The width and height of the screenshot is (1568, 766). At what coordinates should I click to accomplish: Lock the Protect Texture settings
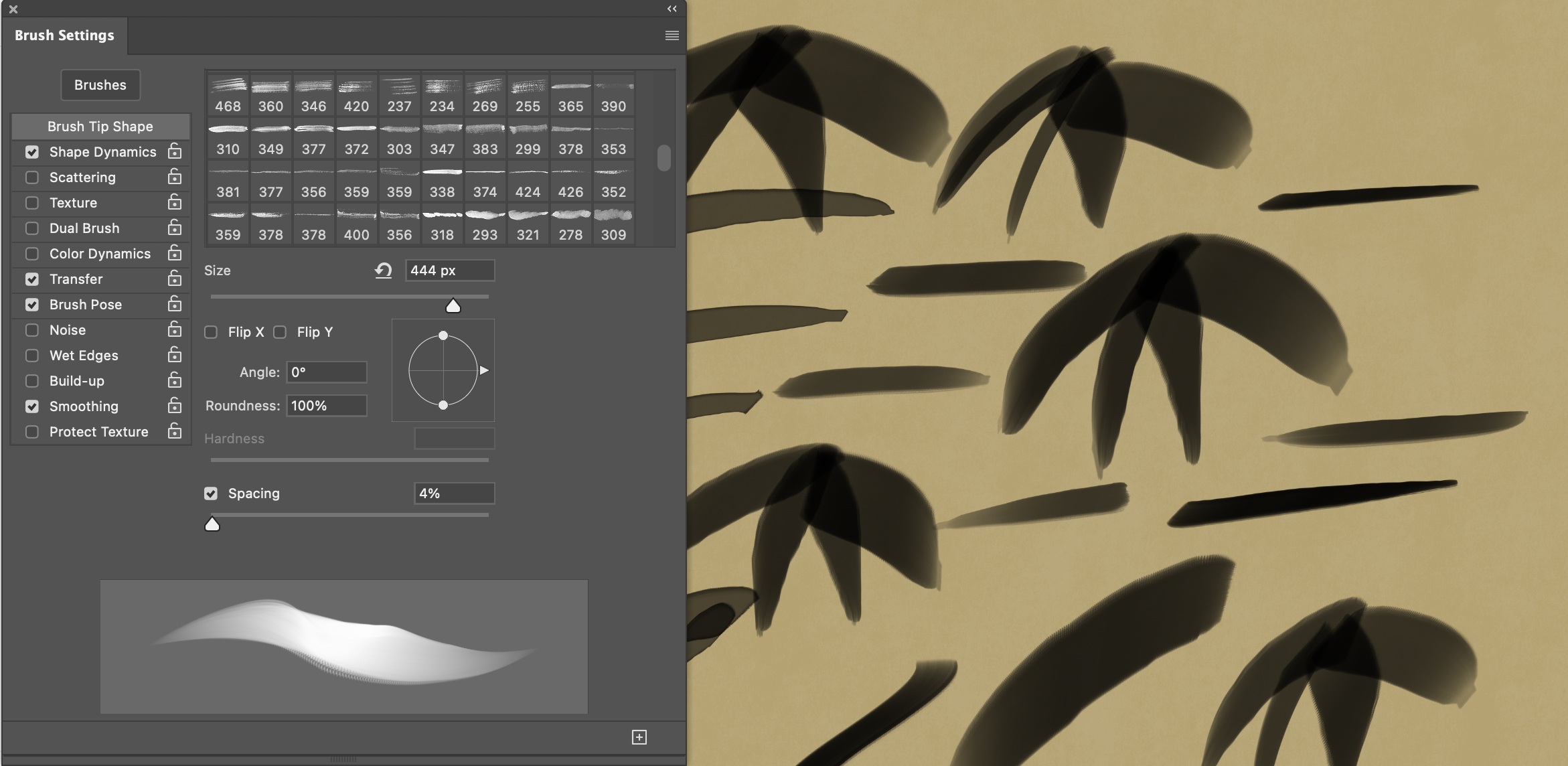click(173, 432)
